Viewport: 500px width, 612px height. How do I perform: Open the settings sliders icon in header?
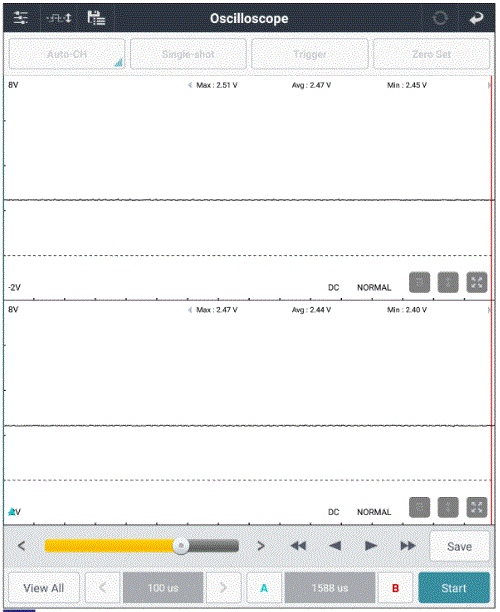[20, 18]
